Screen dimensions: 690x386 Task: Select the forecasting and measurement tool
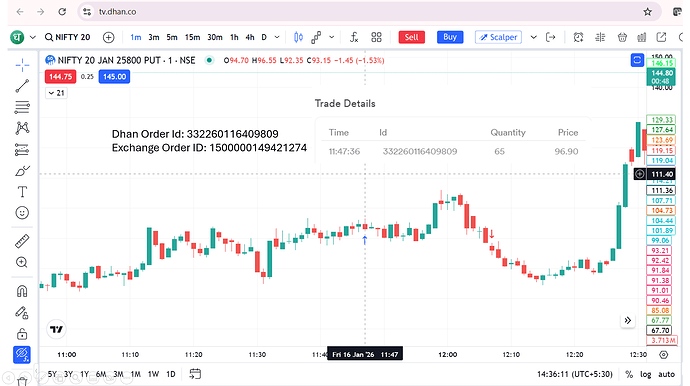click(x=22, y=150)
